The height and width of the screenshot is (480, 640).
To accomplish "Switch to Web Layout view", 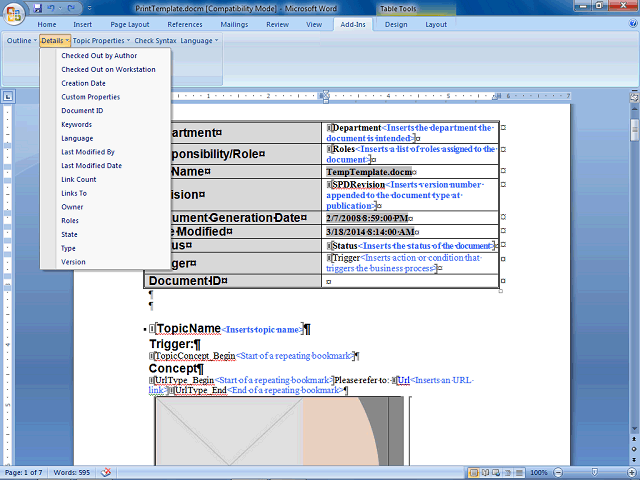I will coord(496,473).
